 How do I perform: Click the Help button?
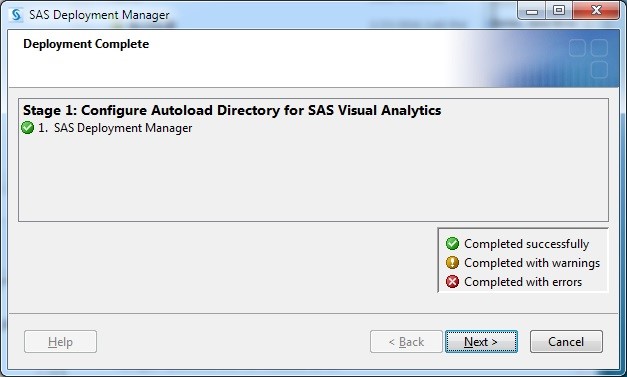[60, 341]
